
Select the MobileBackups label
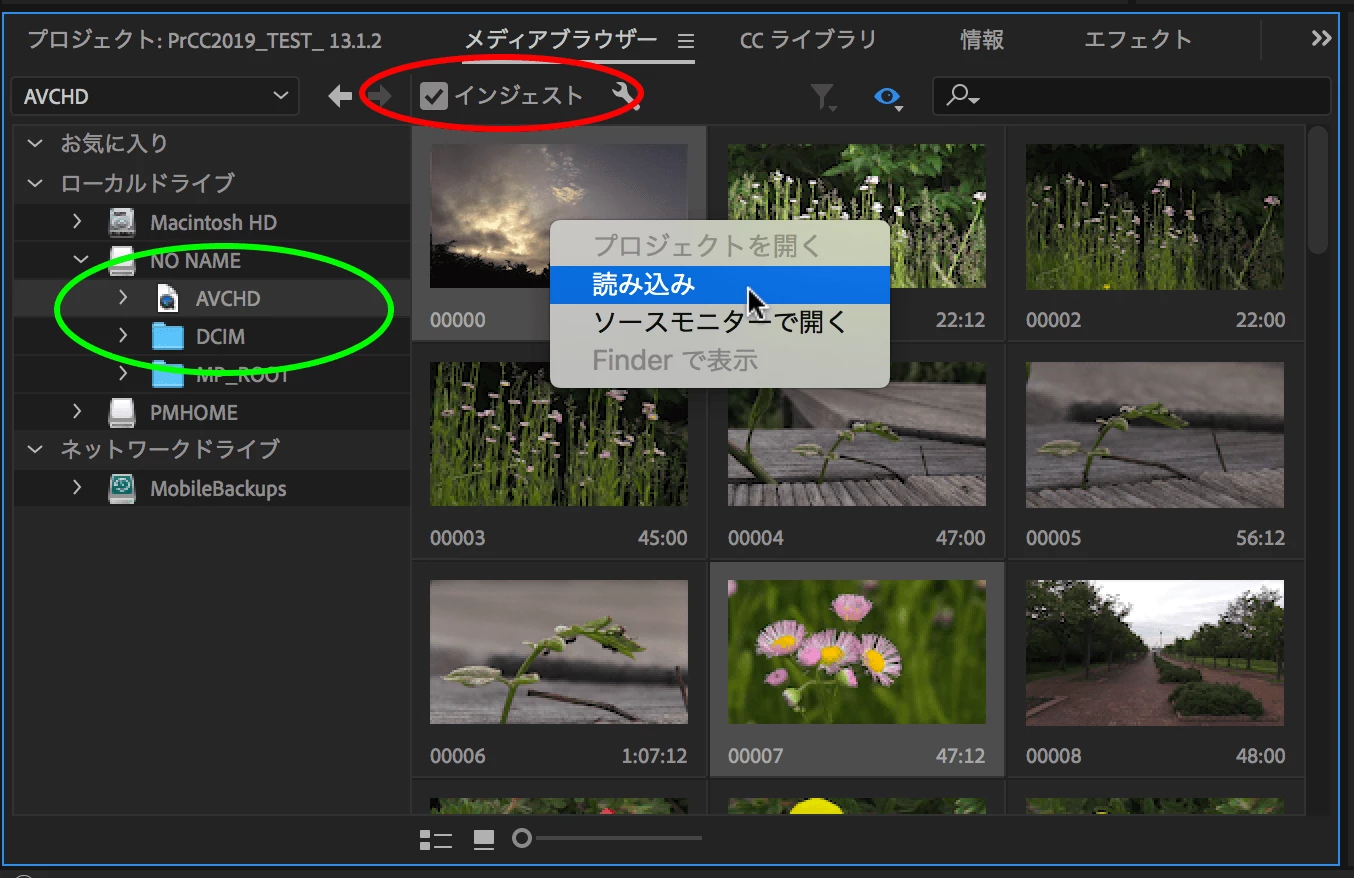[218, 489]
